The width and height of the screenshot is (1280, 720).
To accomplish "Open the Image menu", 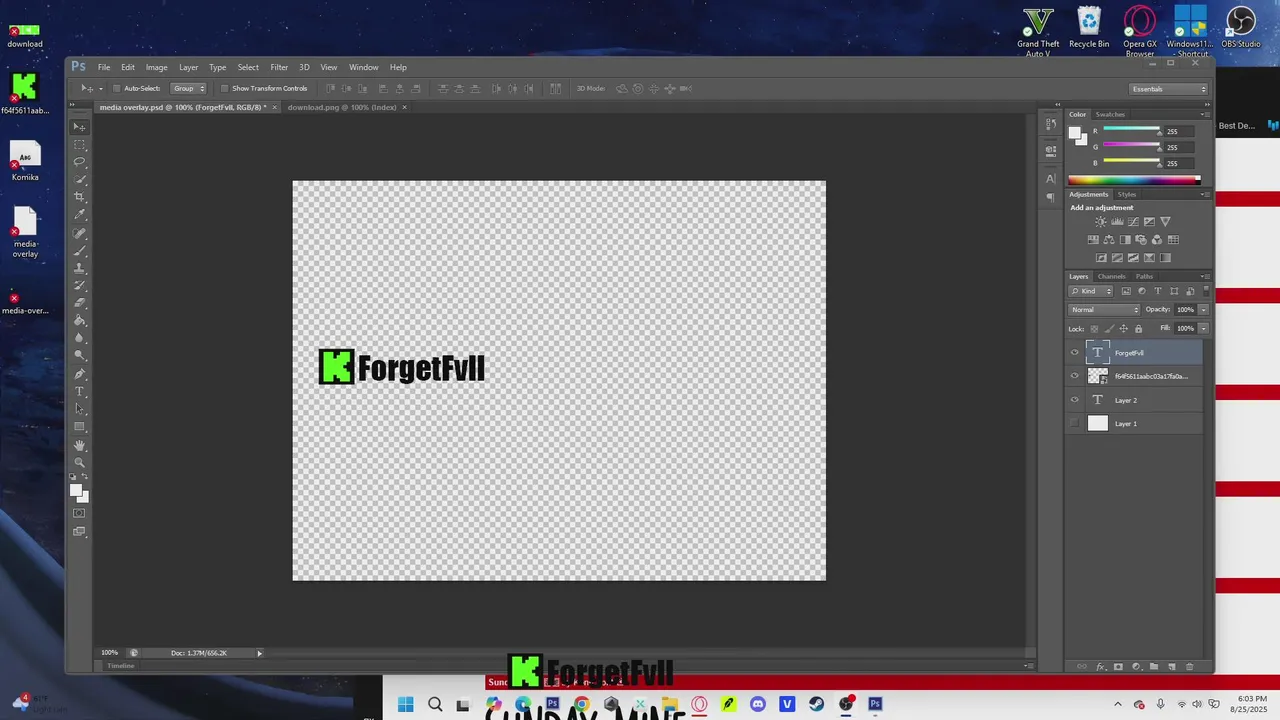I will pyautogui.click(x=157, y=67).
